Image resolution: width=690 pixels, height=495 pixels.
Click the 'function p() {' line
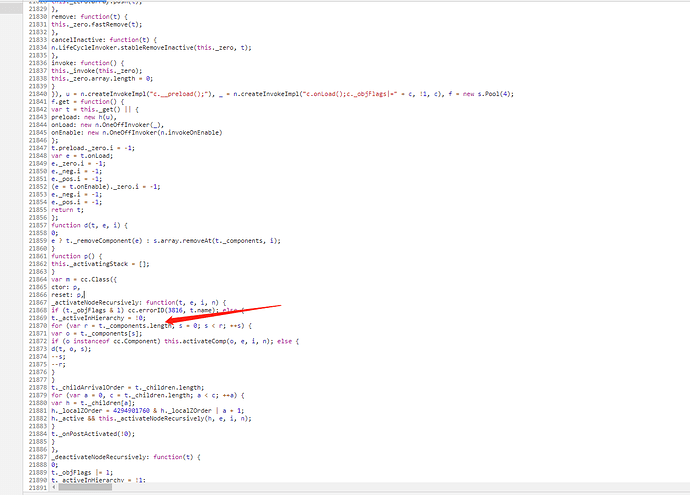(77, 256)
